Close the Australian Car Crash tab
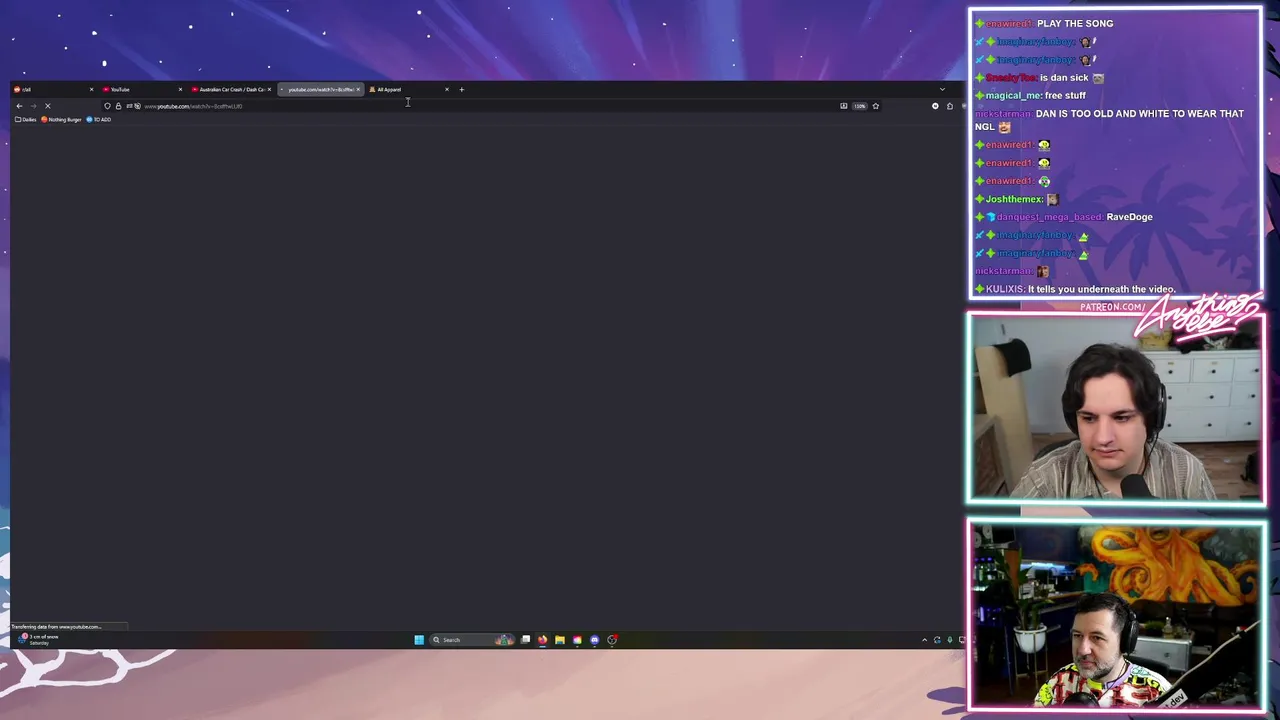 click(269, 89)
